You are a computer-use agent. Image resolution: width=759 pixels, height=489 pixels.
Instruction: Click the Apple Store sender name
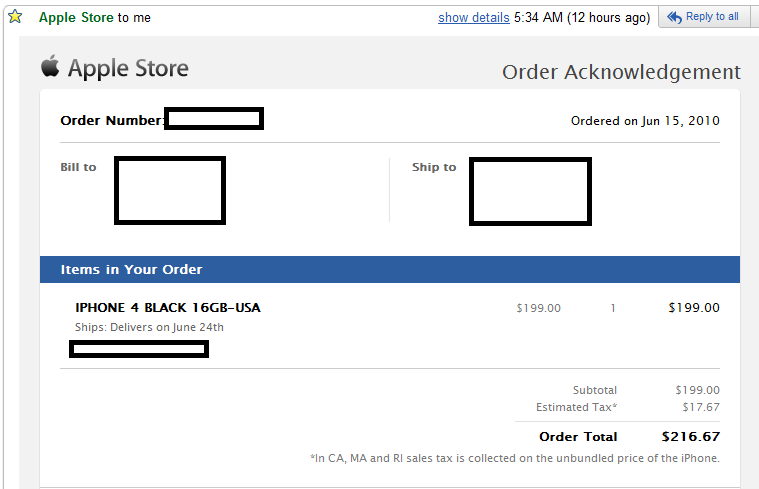coord(75,18)
